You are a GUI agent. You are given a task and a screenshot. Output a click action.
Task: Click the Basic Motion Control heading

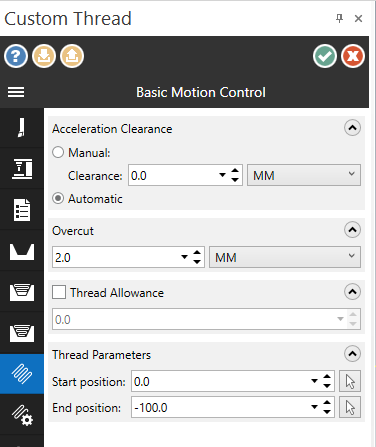pyautogui.click(x=201, y=92)
